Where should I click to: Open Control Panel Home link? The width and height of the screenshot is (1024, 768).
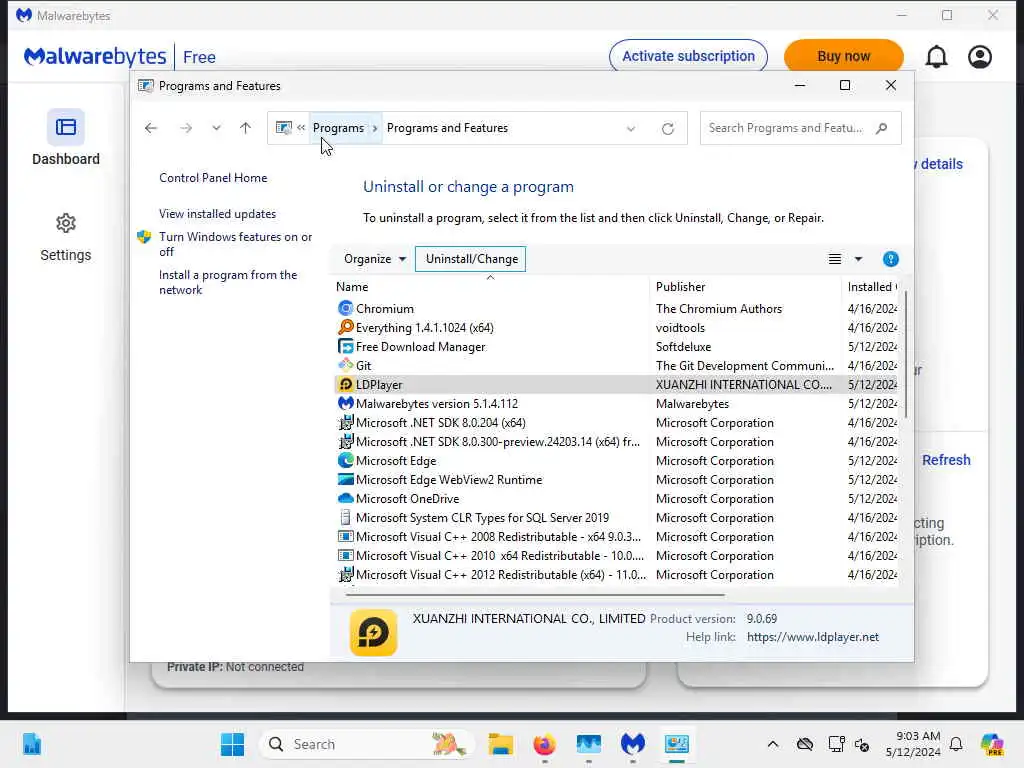click(213, 178)
